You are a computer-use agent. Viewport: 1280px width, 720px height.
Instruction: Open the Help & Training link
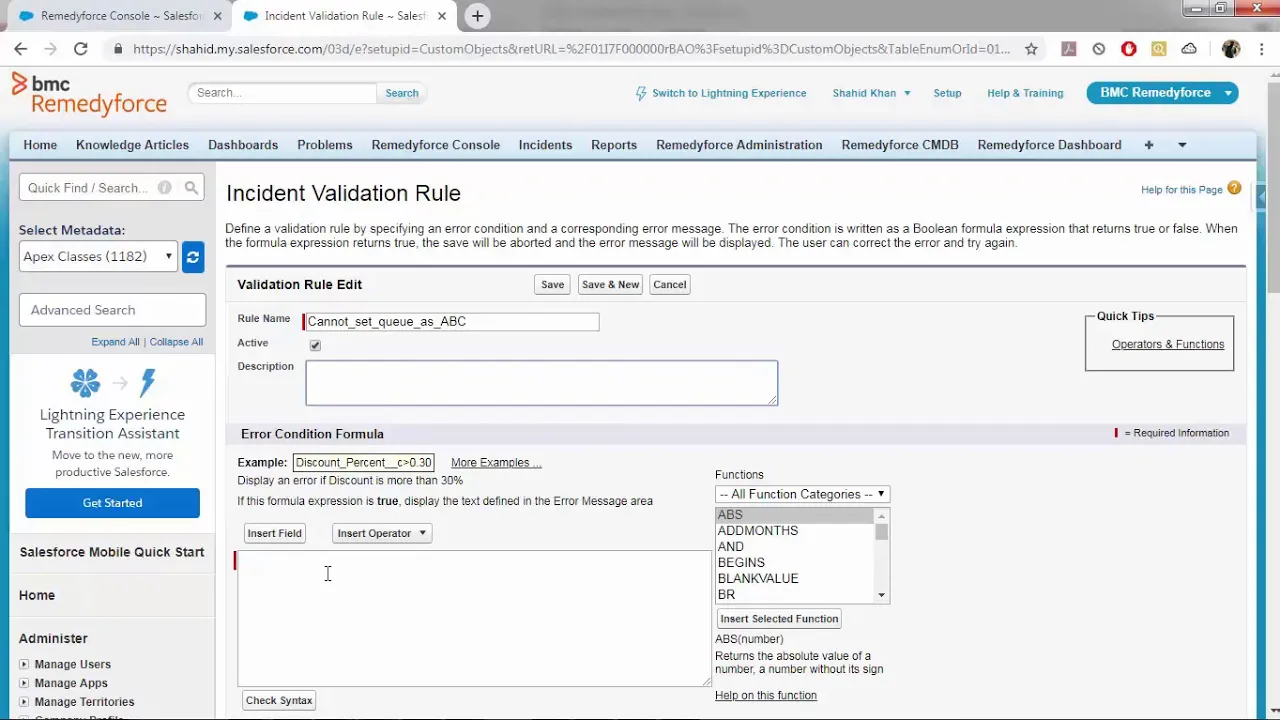1025,93
